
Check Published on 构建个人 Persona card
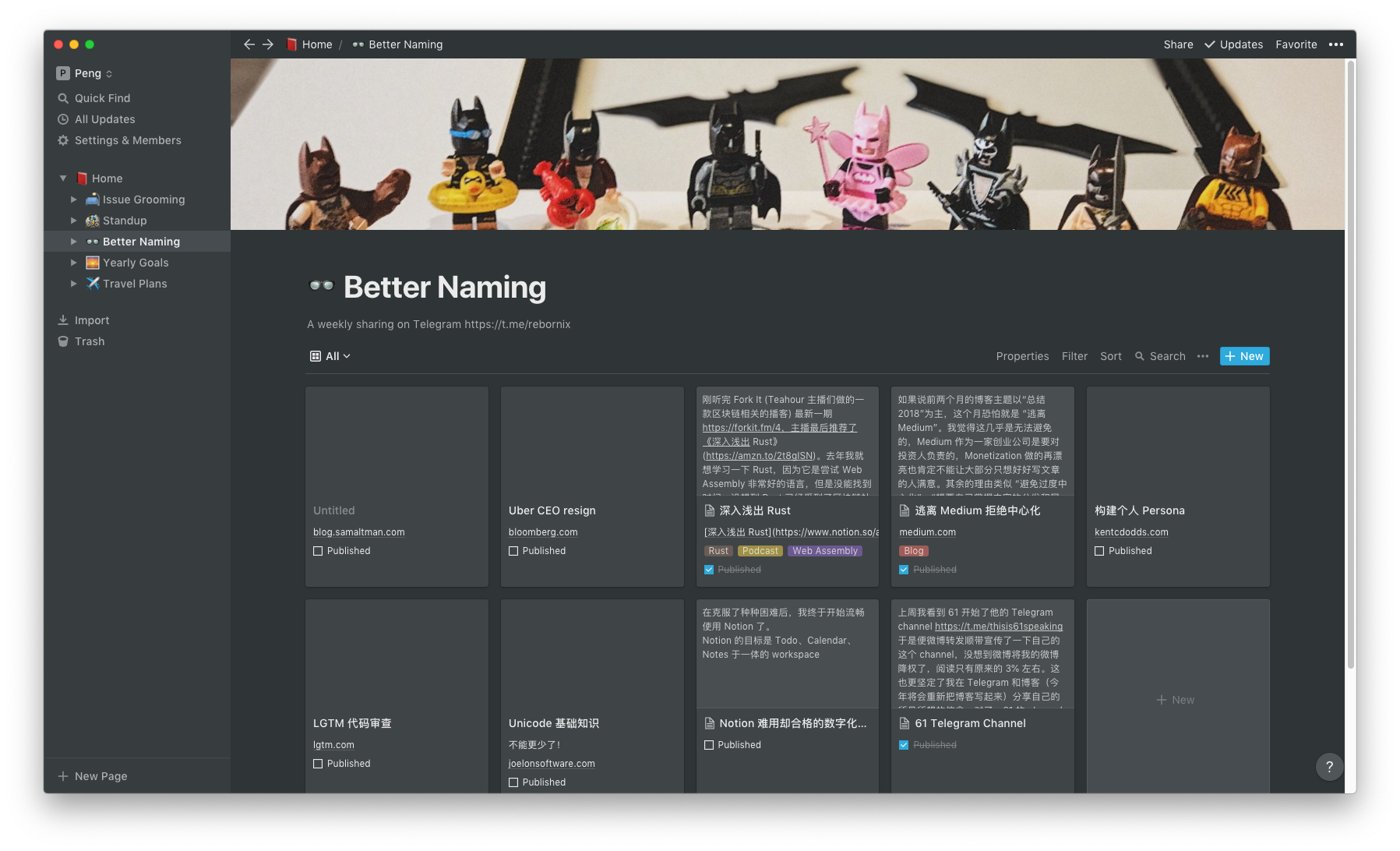point(1099,551)
